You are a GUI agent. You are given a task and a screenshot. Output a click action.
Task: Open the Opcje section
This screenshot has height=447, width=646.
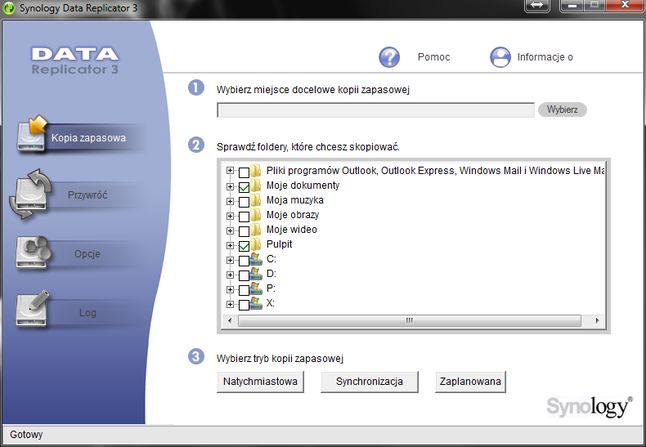pyautogui.click(x=87, y=254)
